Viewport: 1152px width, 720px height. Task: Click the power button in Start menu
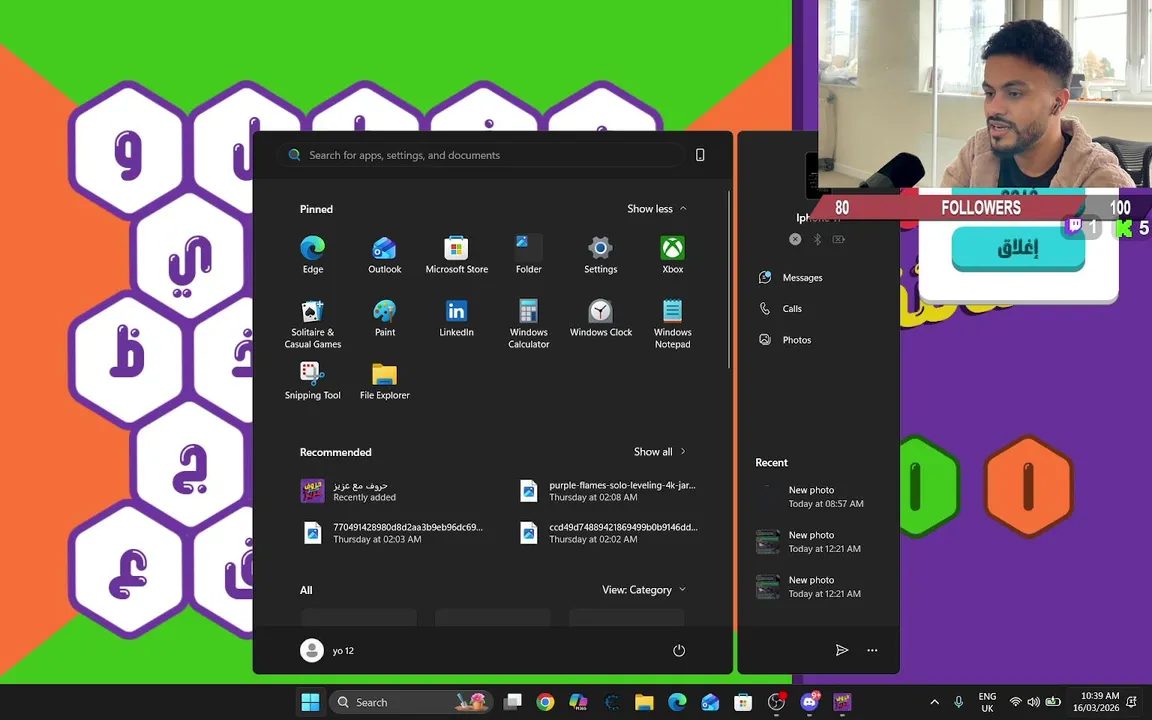tap(679, 650)
